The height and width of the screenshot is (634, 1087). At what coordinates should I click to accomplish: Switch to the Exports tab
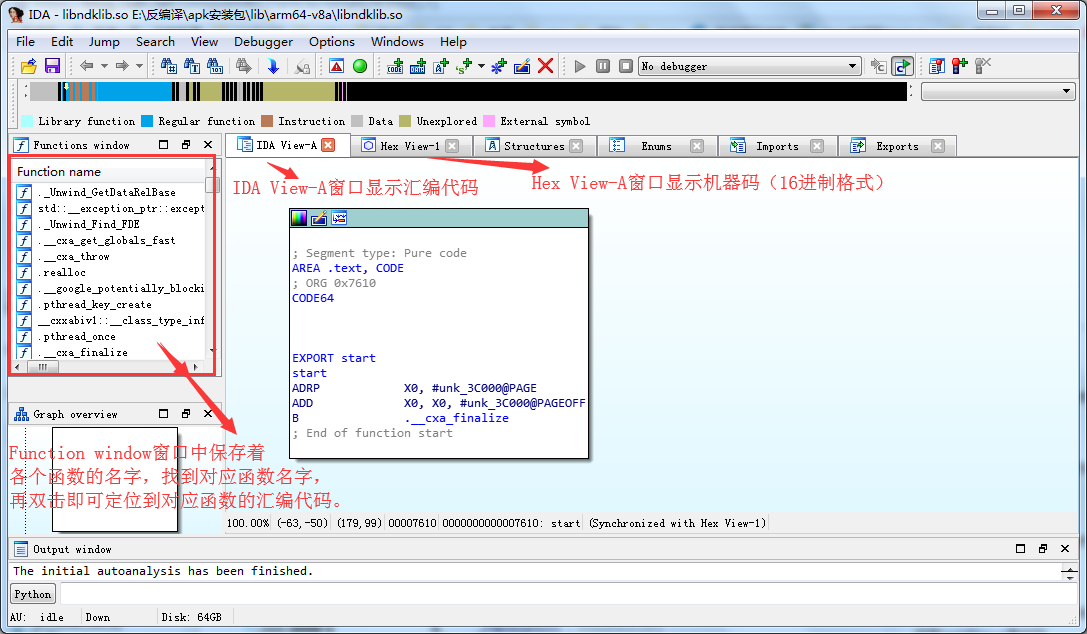point(897,146)
